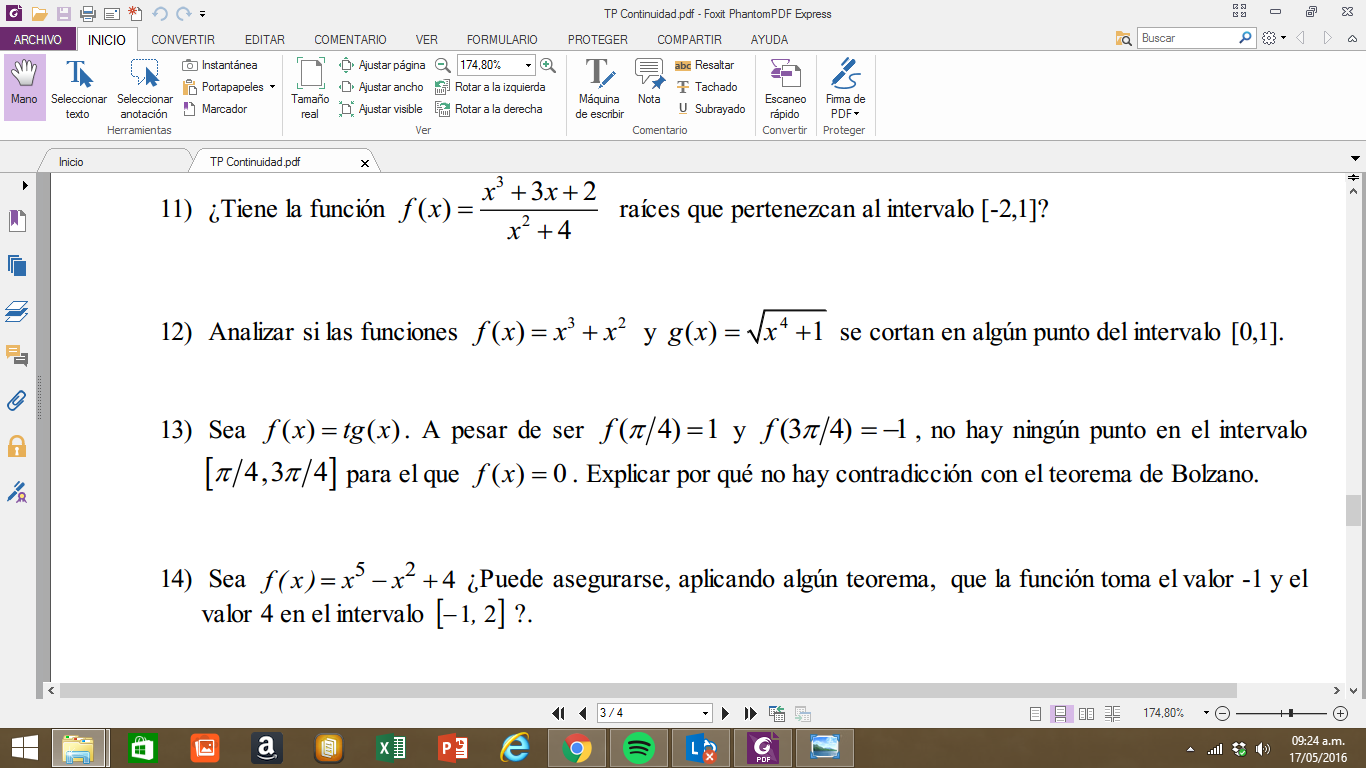Click the Escaneo rápido icon
The image size is (1366, 768).
tap(785, 88)
